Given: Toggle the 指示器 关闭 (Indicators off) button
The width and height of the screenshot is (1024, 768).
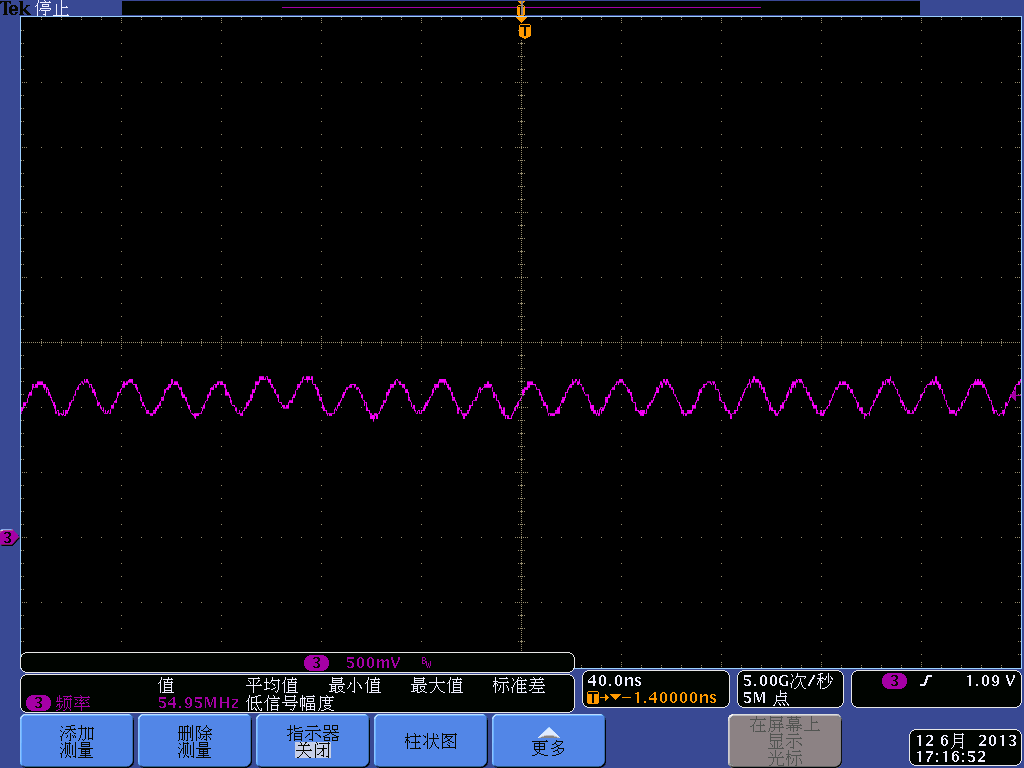Looking at the screenshot, I should 313,741.
